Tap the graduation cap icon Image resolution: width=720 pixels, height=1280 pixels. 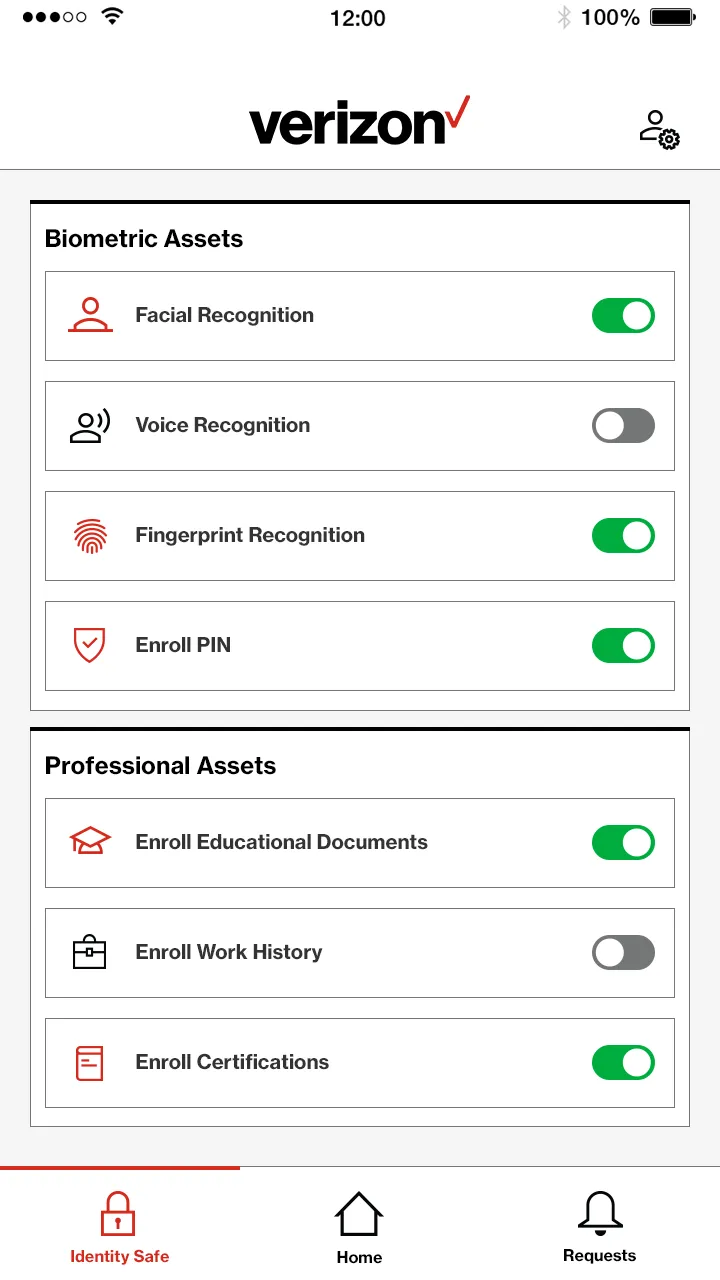[90, 842]
